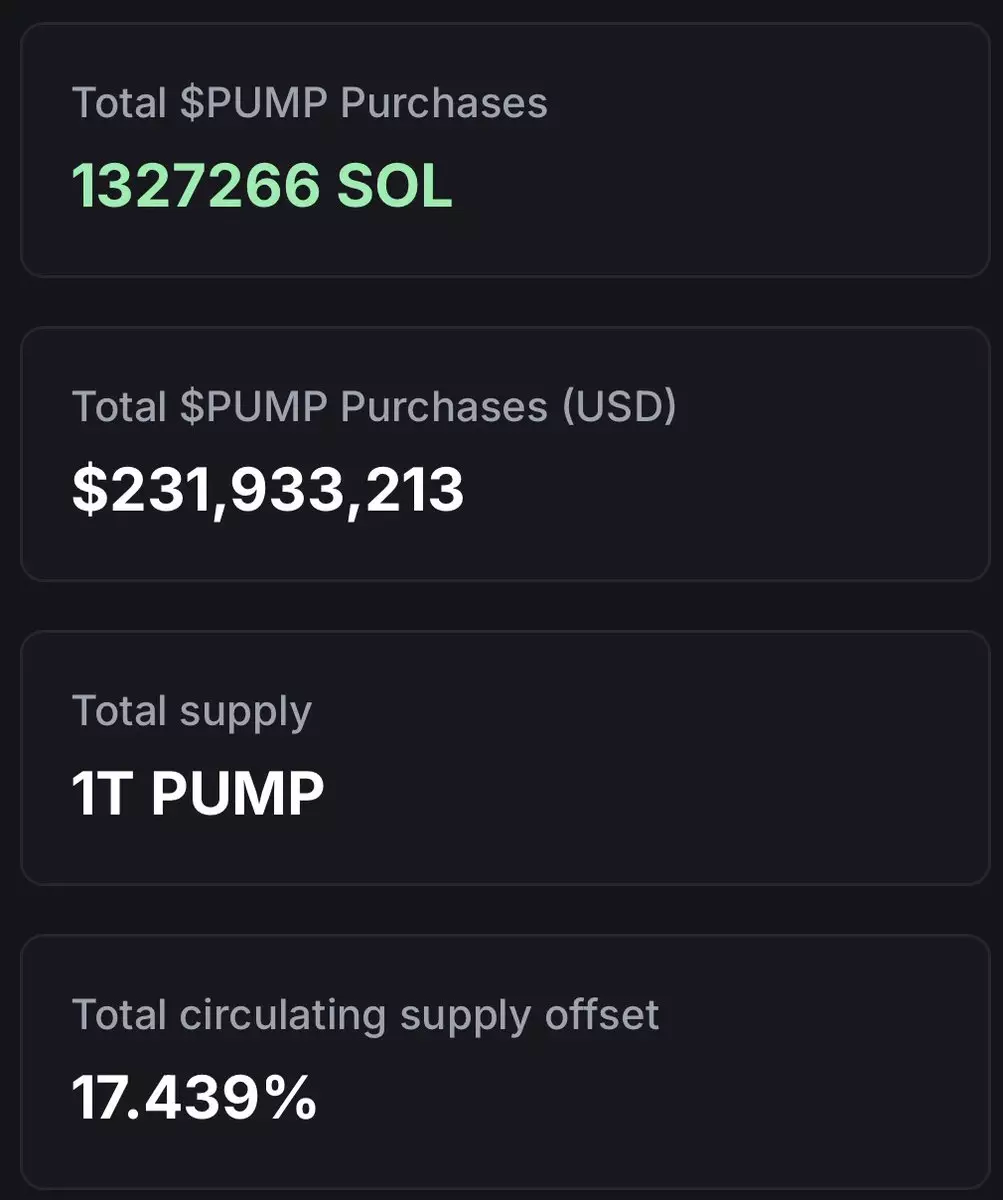The height and width of the screenshot is (1200, 1003).
Task: Click the 1T PUMP supply value
Action: click(x=198, y=794)
